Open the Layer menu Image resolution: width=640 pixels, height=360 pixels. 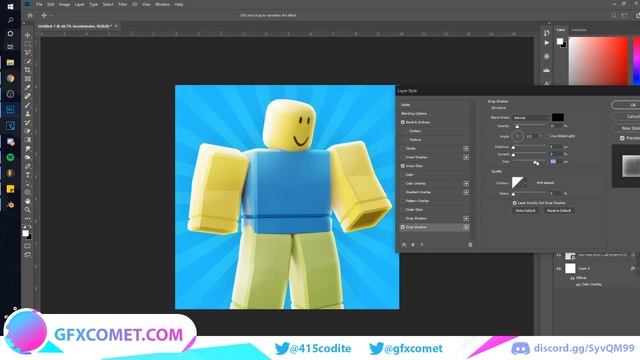pyautogui.click(x=80, y=4)
